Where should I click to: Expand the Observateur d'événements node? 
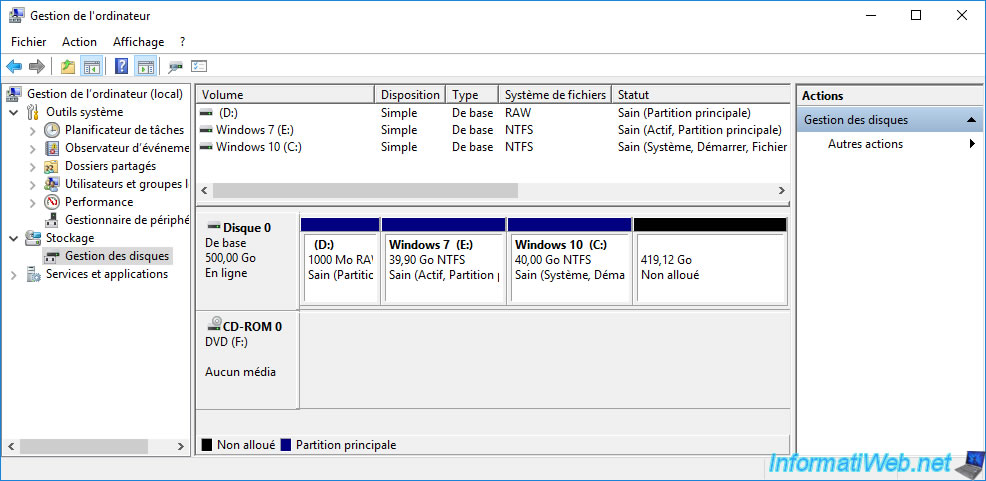coord(33,149)
